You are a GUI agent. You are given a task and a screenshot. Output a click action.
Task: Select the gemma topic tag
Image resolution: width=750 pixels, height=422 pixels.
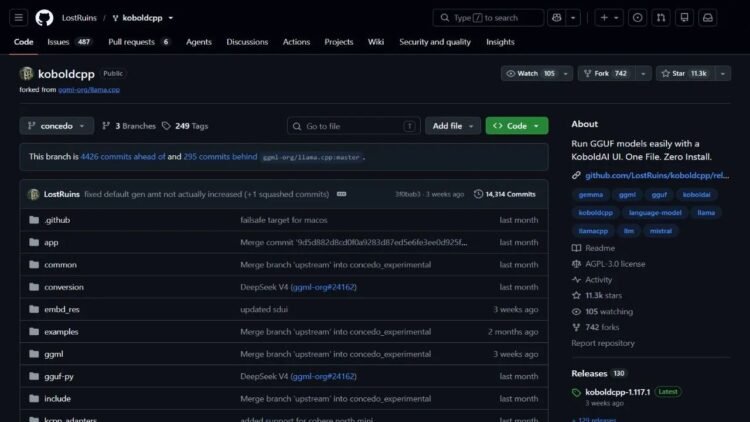591,195
